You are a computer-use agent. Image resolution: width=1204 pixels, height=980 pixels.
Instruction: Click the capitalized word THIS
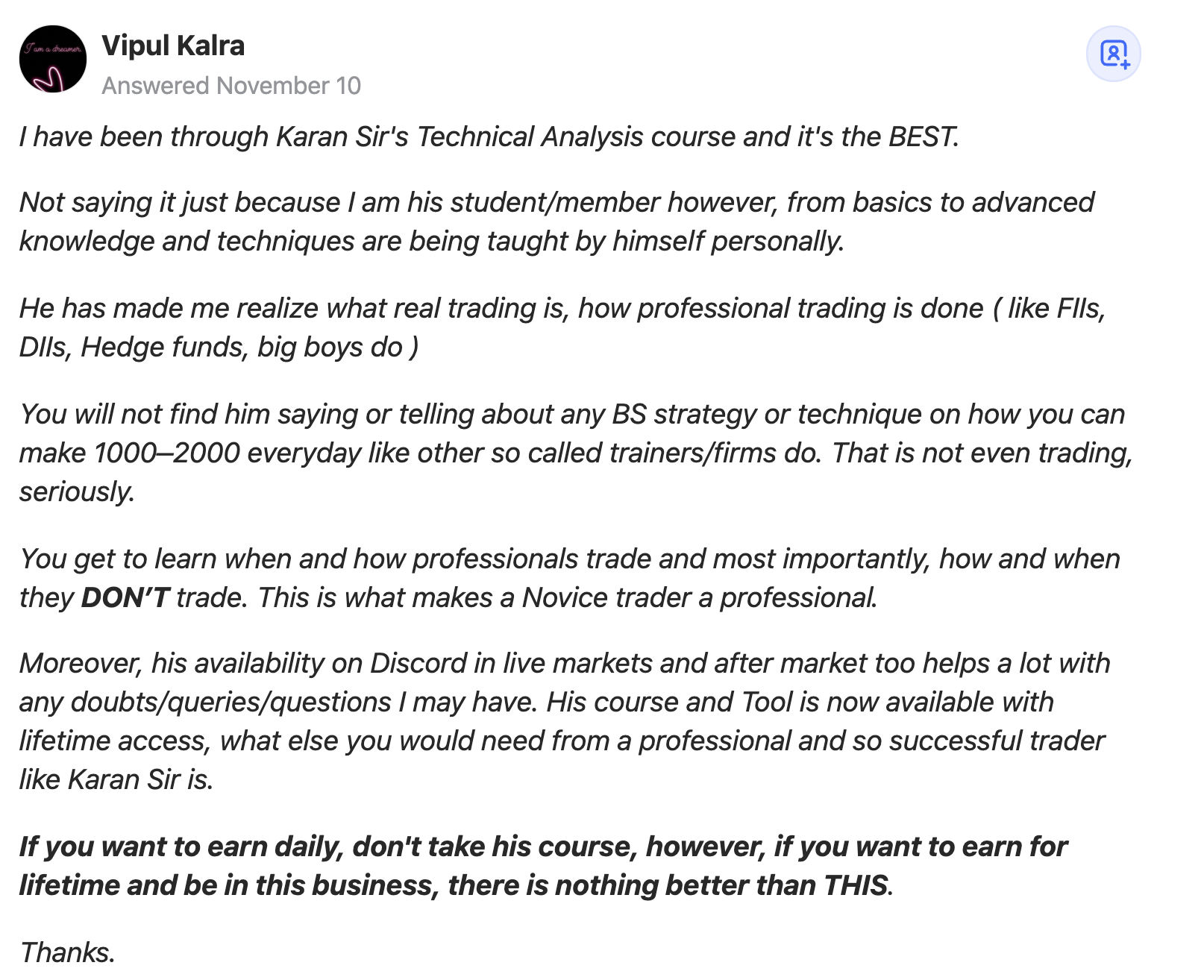pos(856,885)
